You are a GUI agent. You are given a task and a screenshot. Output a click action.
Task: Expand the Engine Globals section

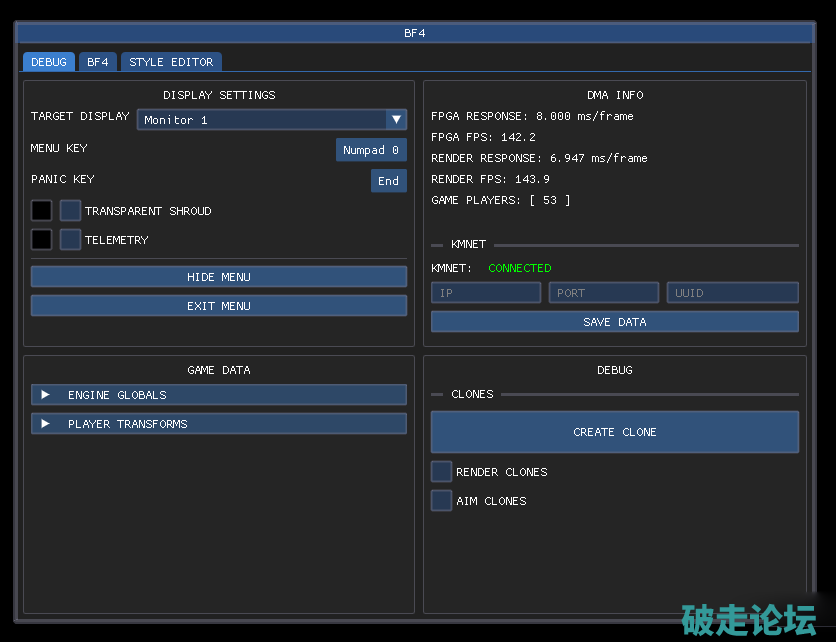coord(46,395)
